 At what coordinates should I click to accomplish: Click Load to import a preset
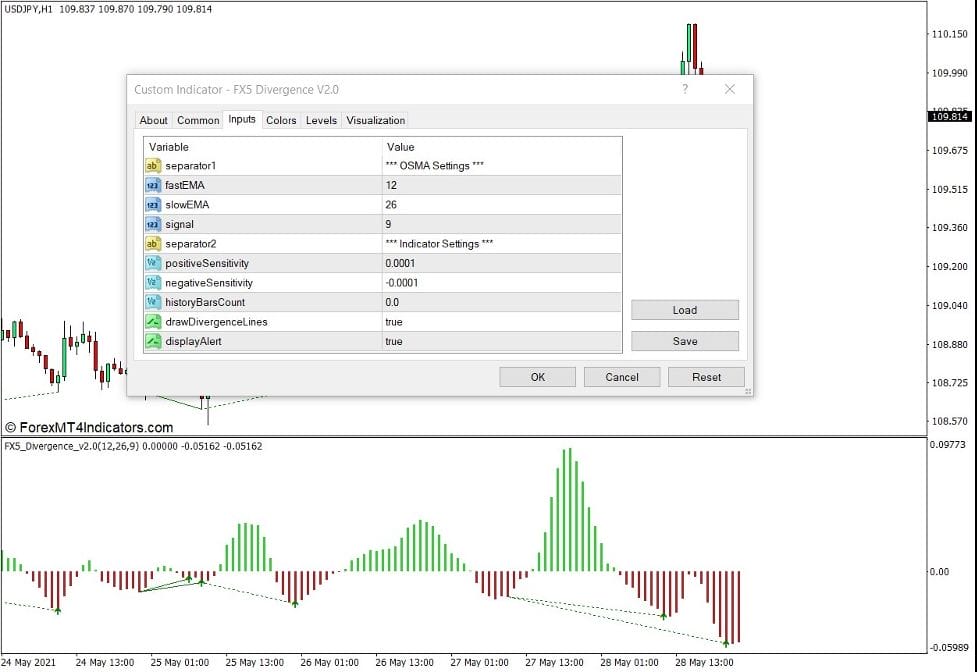[684, 310]
